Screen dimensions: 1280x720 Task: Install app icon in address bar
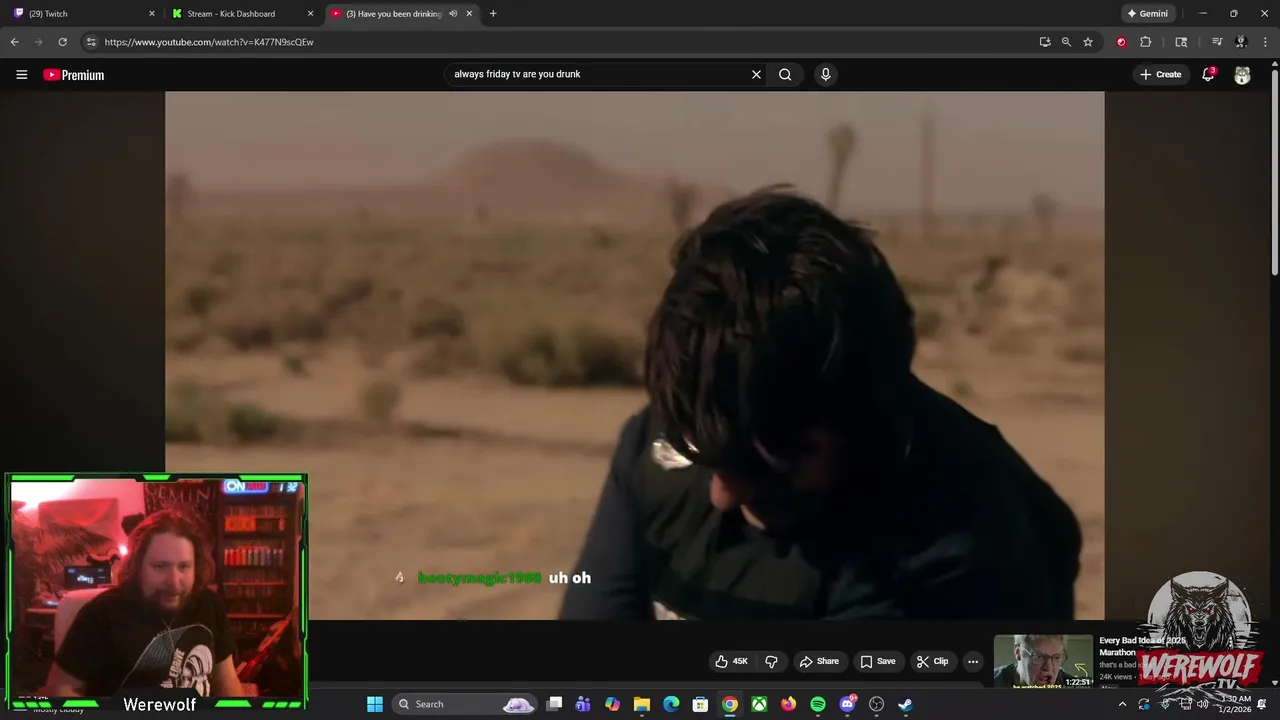pos(1045,42)
